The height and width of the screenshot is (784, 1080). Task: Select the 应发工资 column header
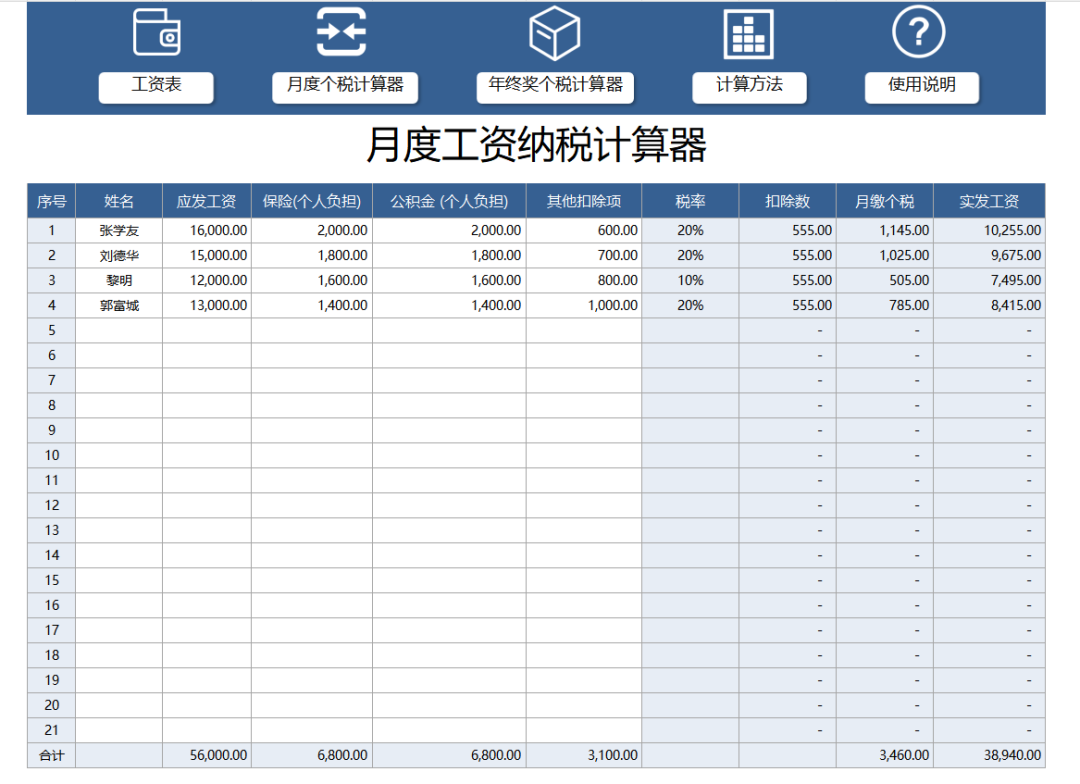click(x=207, y=201)
